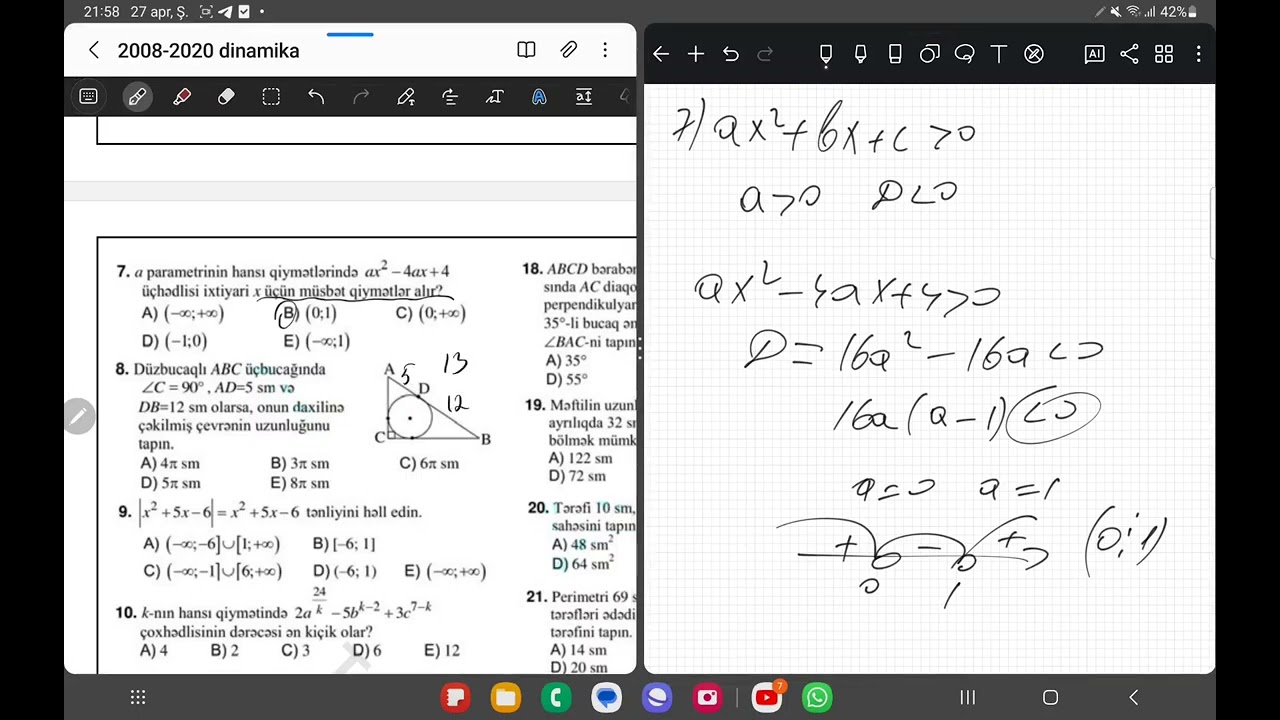This screenshot has height=720, width=1280.
Task: Toggle the finger drawing disabled icon
Action: pos(1034,54)
